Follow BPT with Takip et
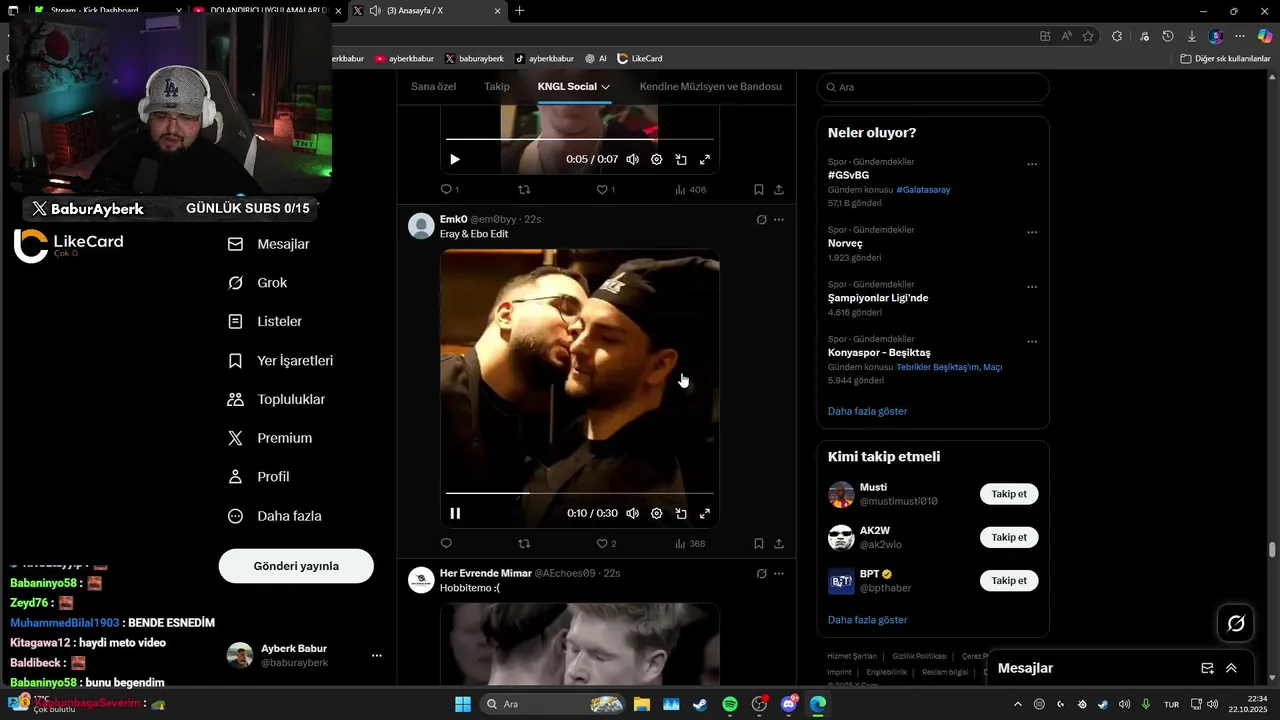Screen dimensions: 1280x720 click(x=1009, y=580)
